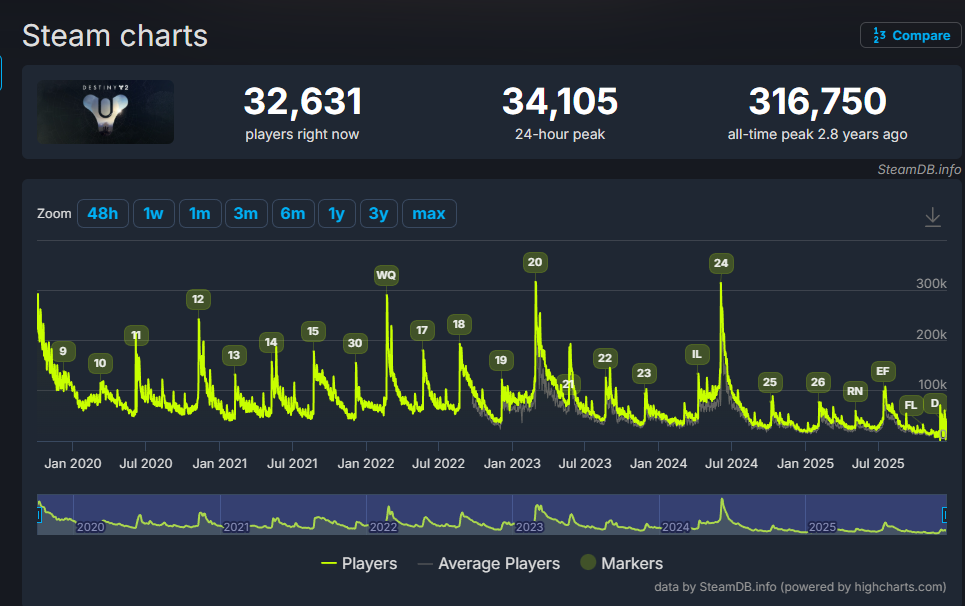Click the RN chart marker
Image resolution: width=965 pixels, height=606 pixels.
point(855,391)
